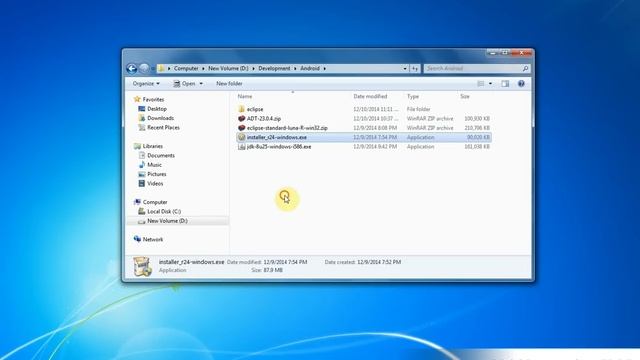Viewport: 640px width, 360px height.
Task: Click the Computer icon in navigation pane
Action: tap(137, 202)
